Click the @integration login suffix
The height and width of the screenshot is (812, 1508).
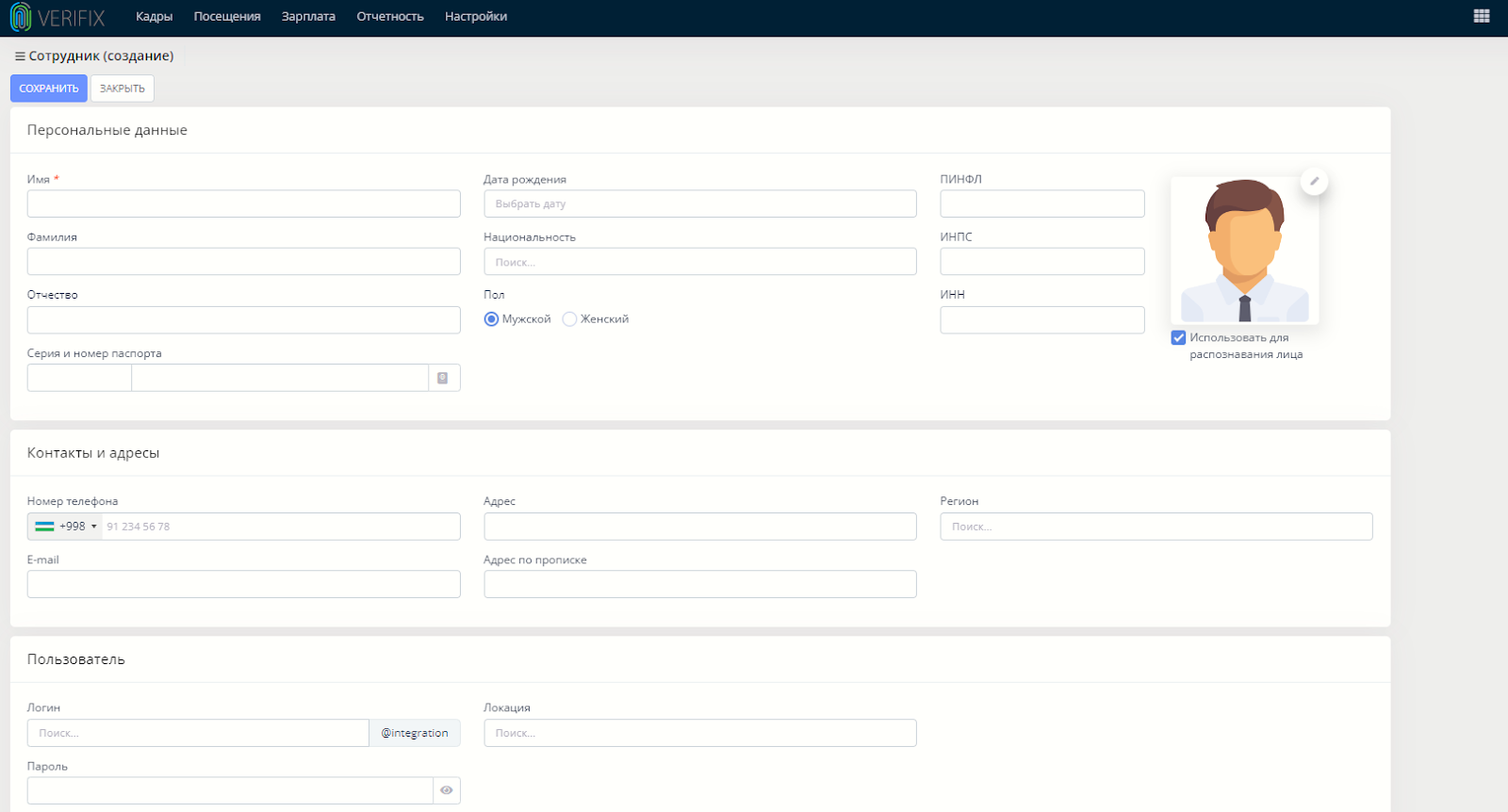coord(415,733)
